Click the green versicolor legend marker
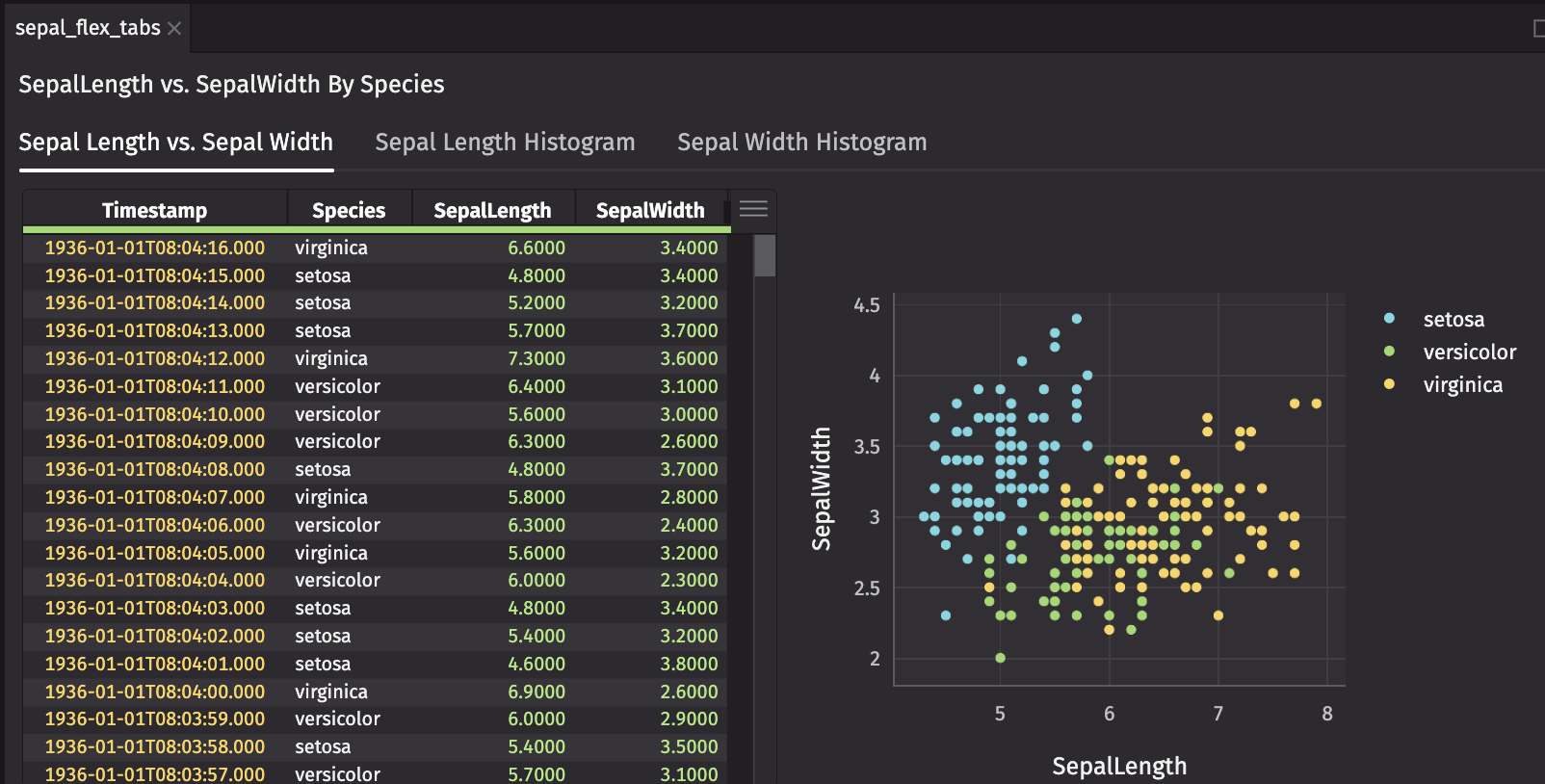 coord(1389,352)
